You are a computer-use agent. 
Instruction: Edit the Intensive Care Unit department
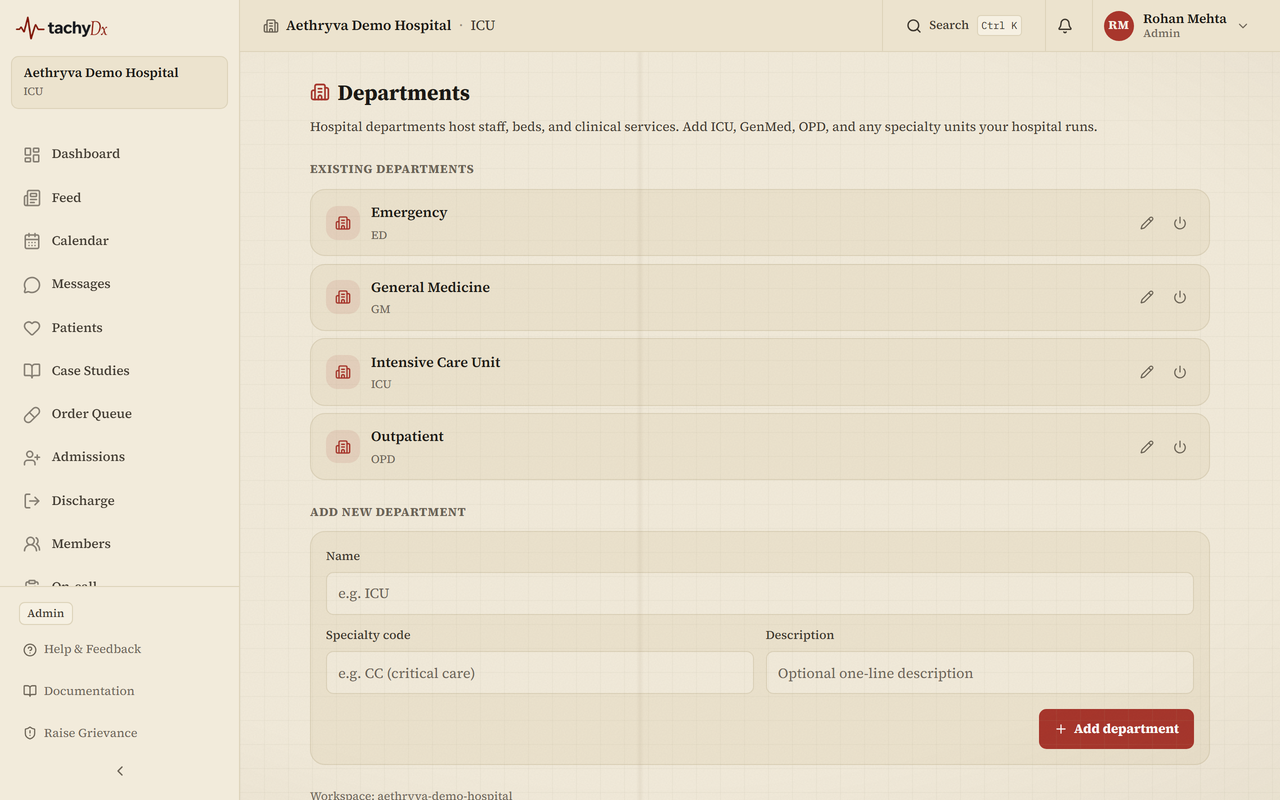pyautogui.click(x=1147, y=372)
